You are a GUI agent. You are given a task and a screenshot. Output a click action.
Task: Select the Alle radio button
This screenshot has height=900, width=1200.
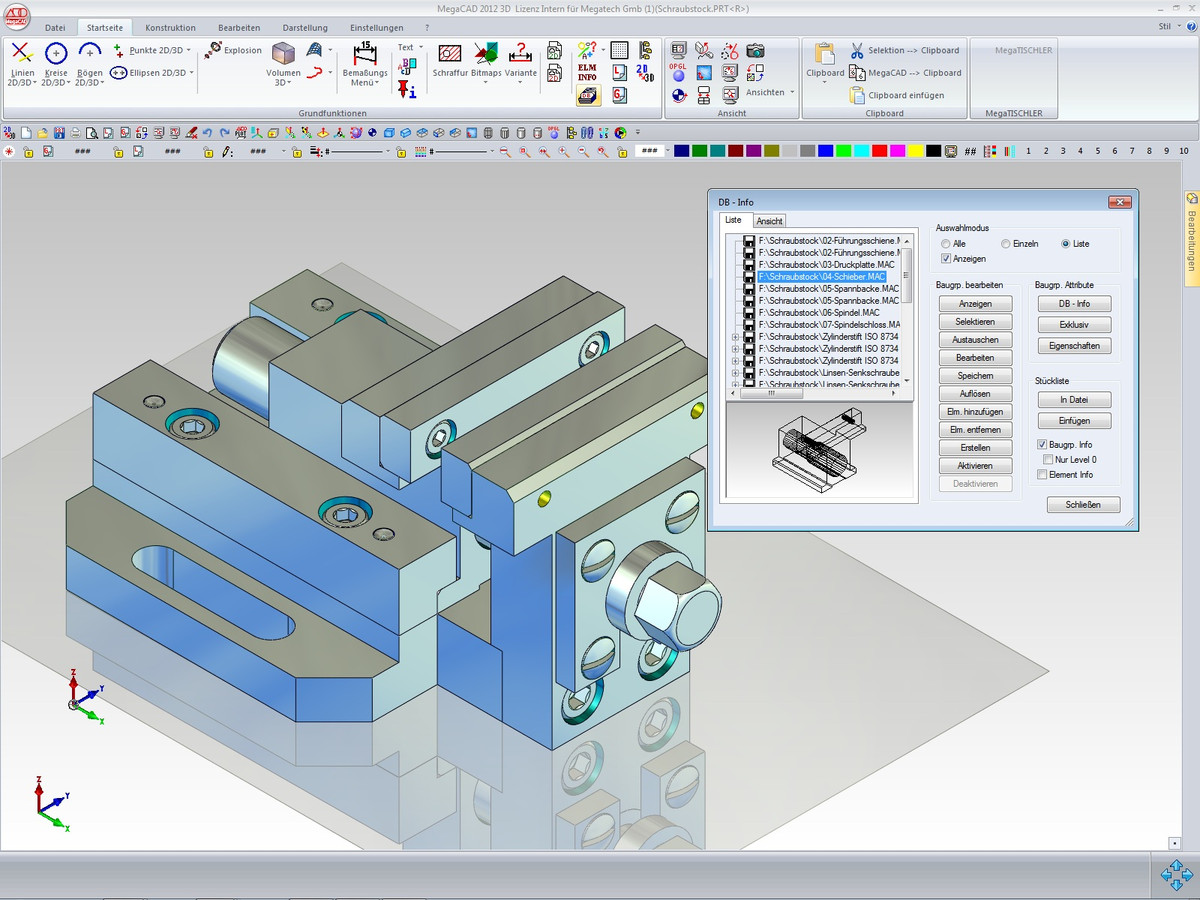(x=946, y=244)
